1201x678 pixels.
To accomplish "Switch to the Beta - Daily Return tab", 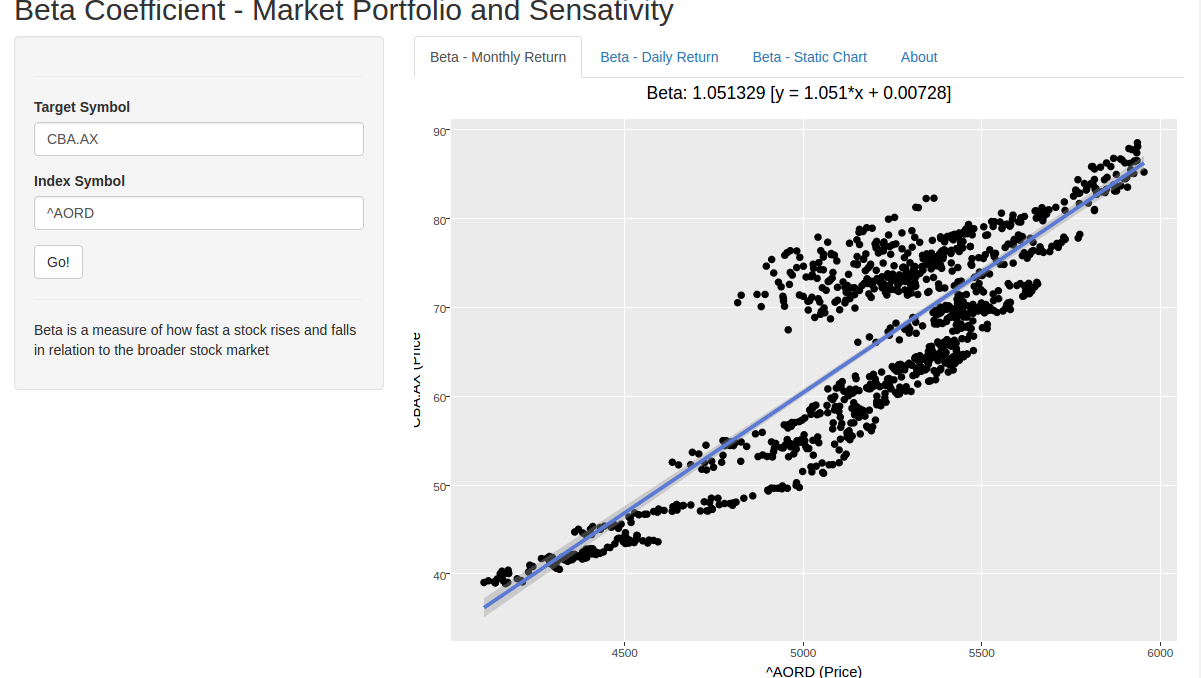I will click(659, 57).
